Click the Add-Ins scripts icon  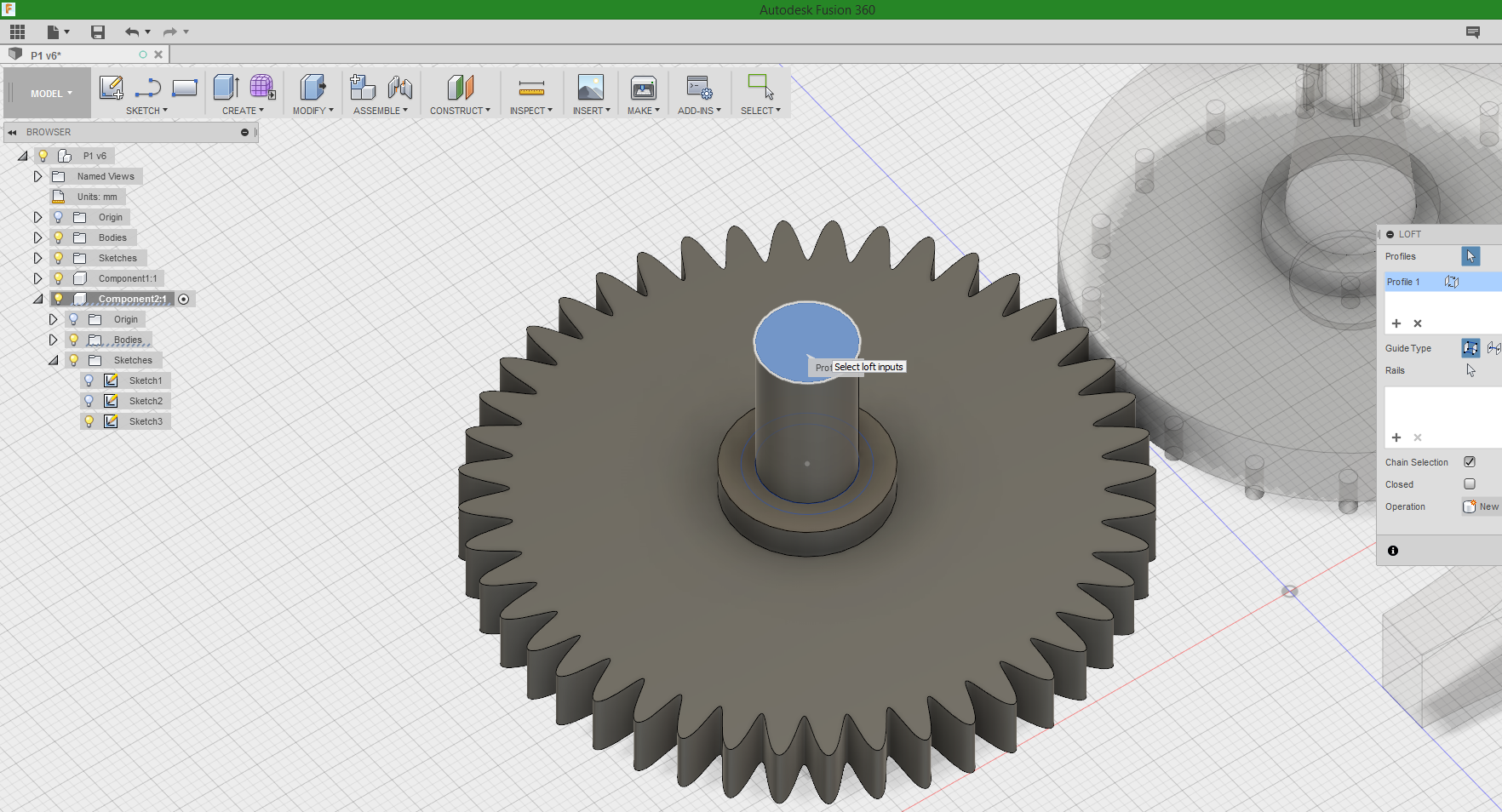(x=700, y=88)
